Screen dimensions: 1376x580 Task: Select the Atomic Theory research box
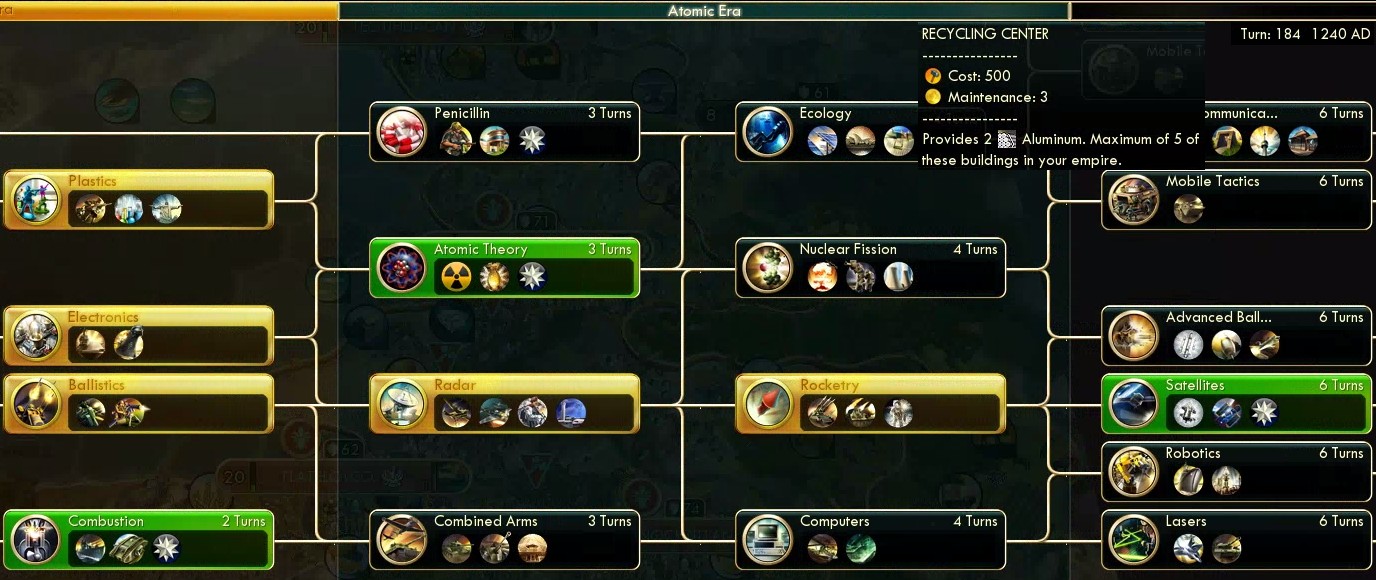tap(504, 268)
